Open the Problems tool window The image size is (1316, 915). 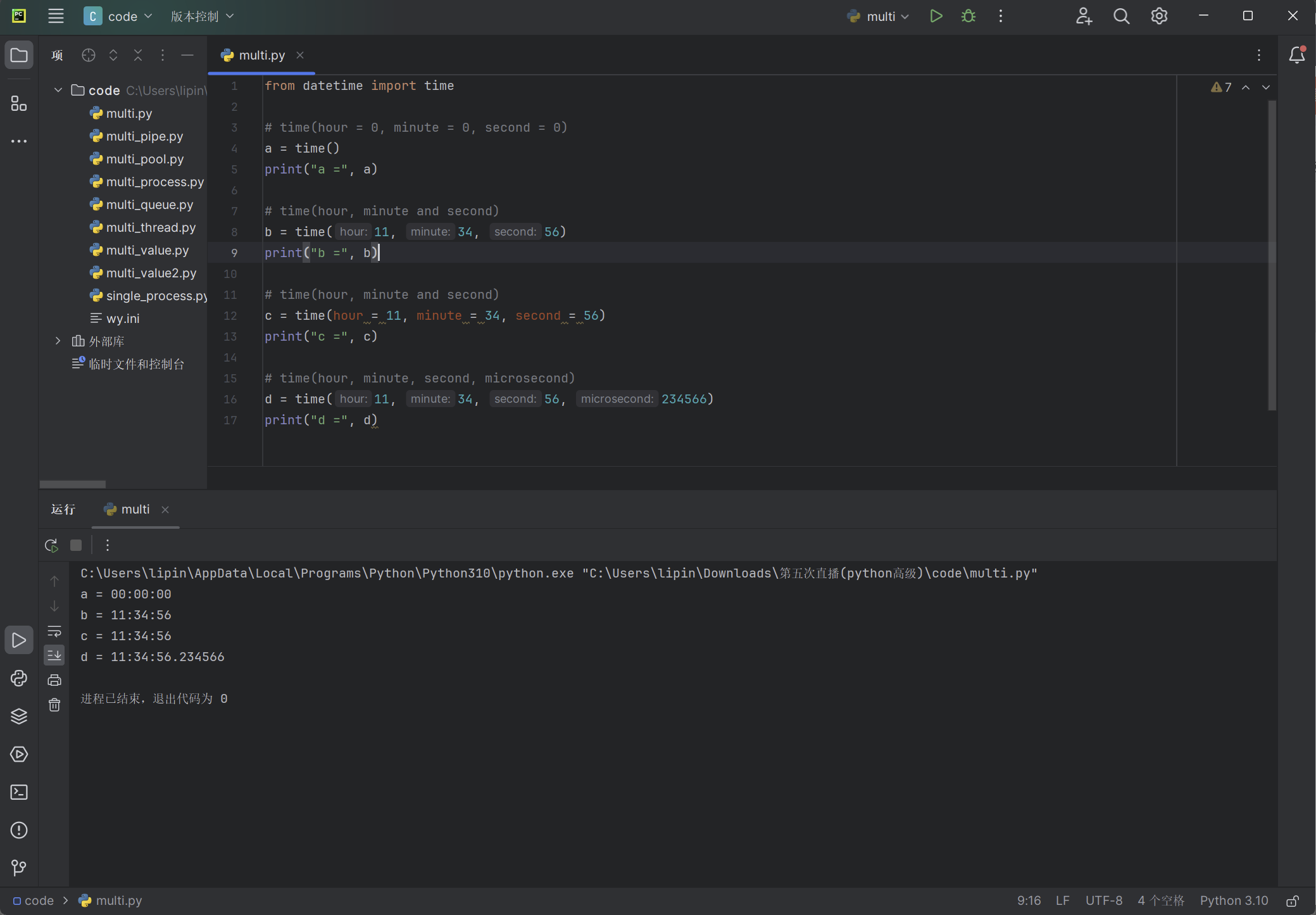[19, 830]
